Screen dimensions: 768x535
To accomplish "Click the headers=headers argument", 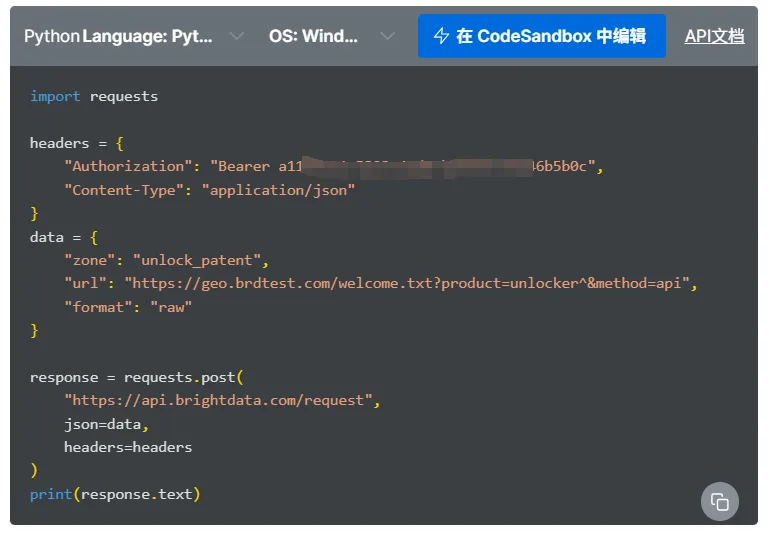I will click(128, 447).
